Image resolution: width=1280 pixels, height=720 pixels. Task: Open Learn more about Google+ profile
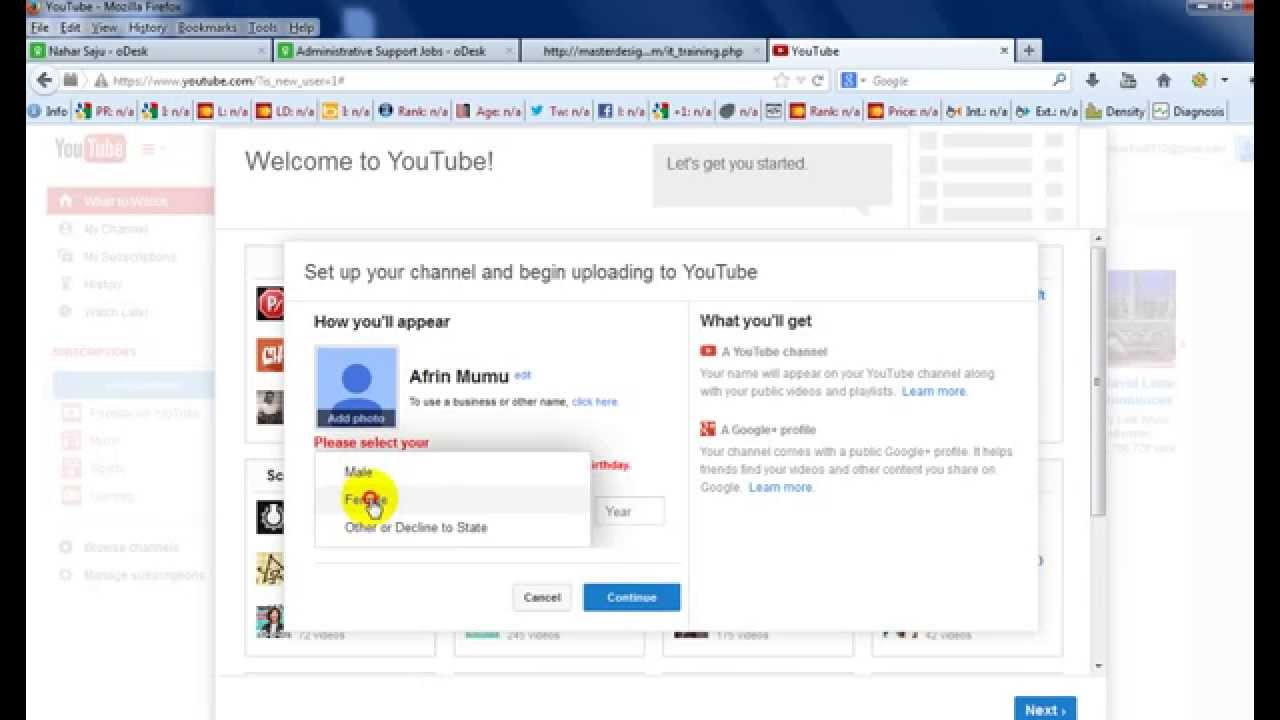click(781, 487)
